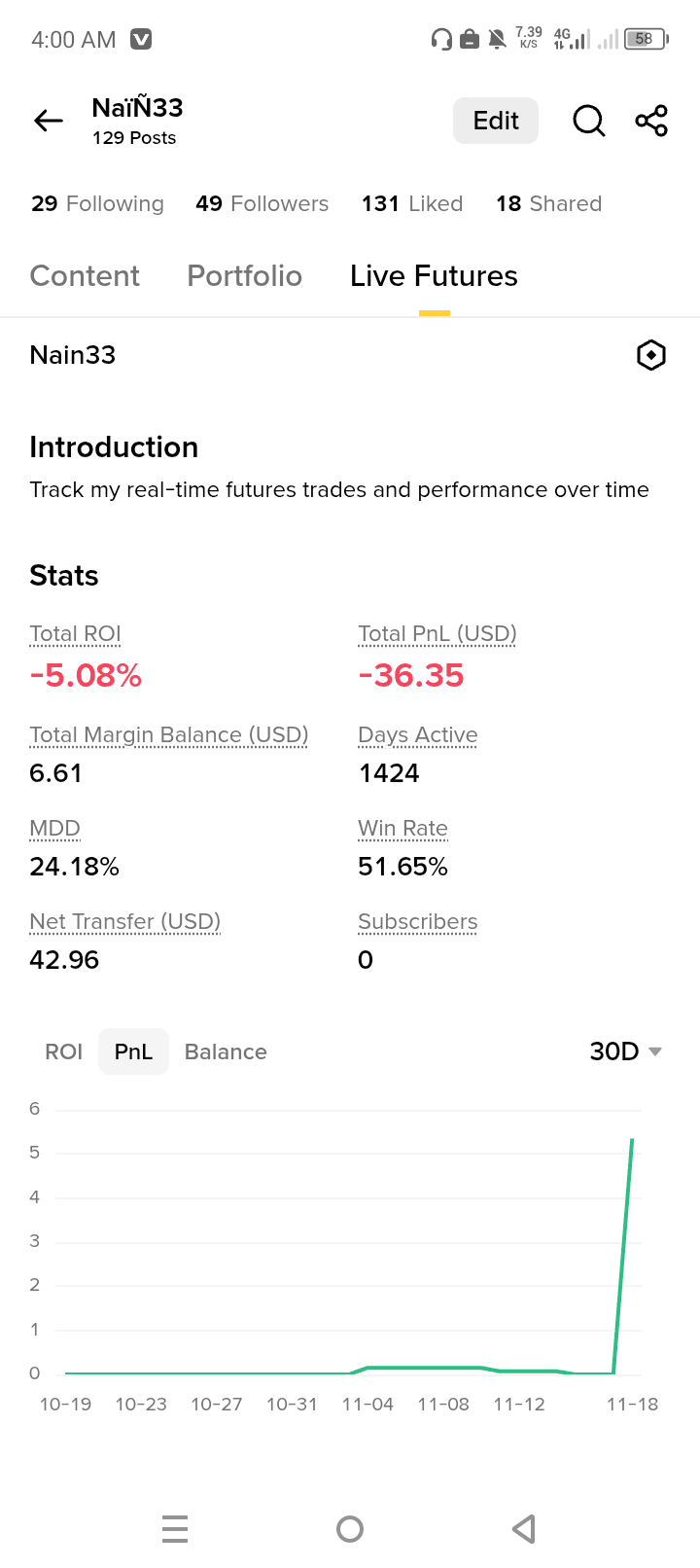Tap the Edit profile button
The width and height of the screenshot is (700, 1568).
pyautogui.click(x=496, y=121)
